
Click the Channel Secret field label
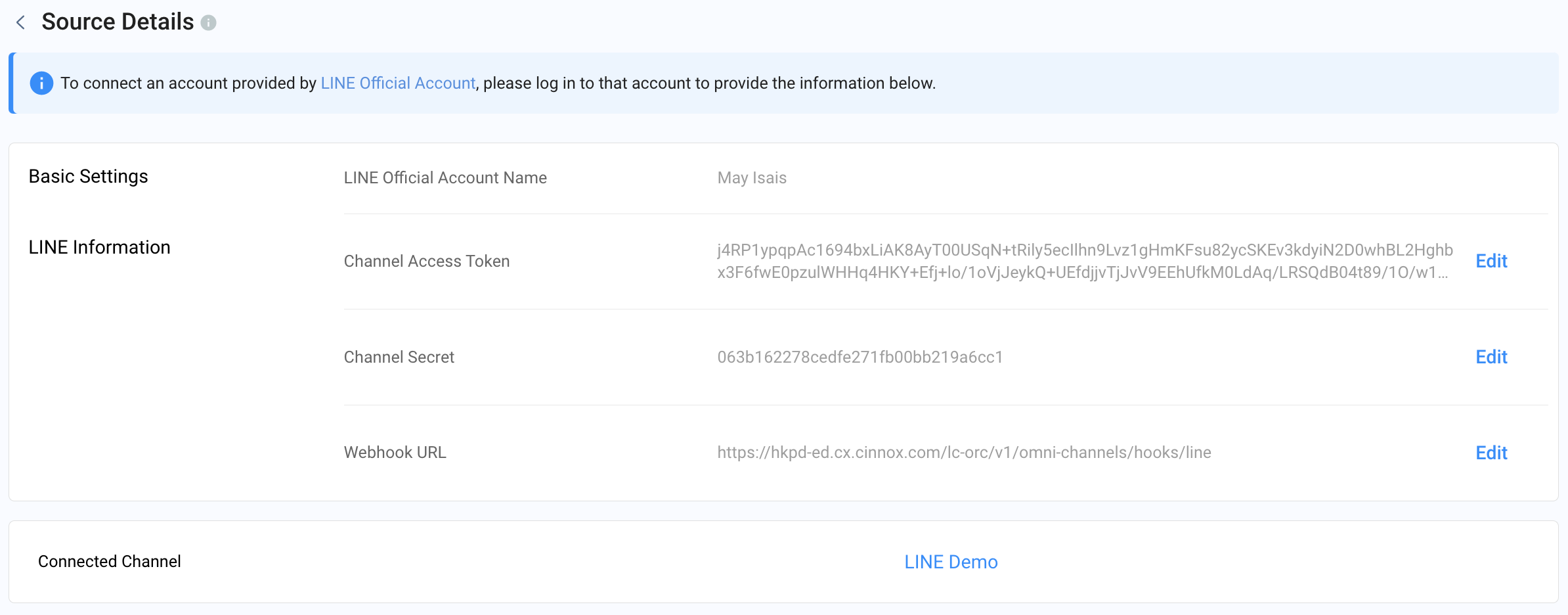(x=399, y=357)
